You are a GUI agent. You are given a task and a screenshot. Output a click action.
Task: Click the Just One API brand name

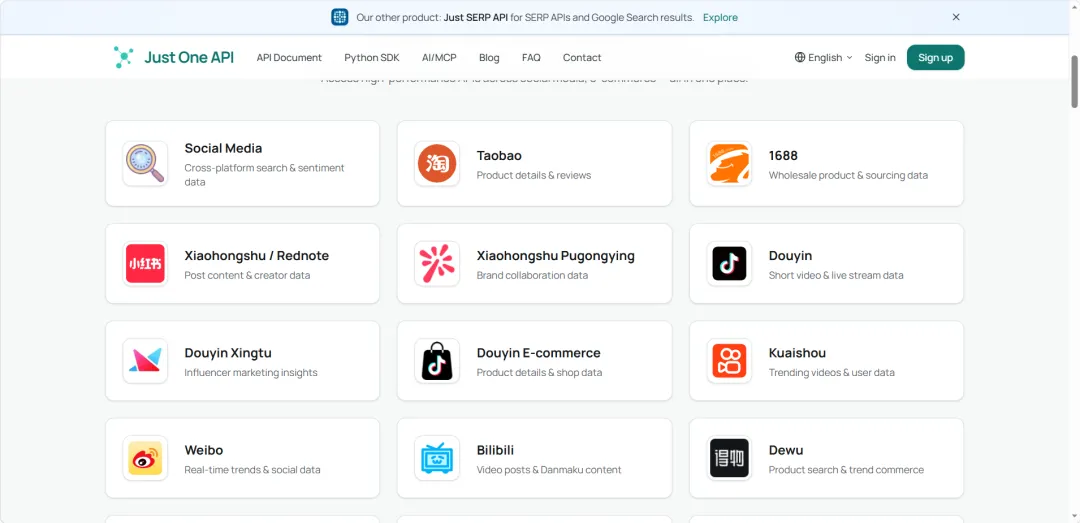click(x=189, y=57)
